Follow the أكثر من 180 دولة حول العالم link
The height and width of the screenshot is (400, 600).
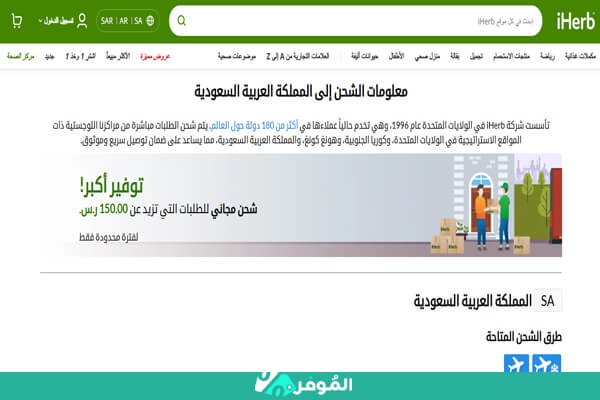254,125
